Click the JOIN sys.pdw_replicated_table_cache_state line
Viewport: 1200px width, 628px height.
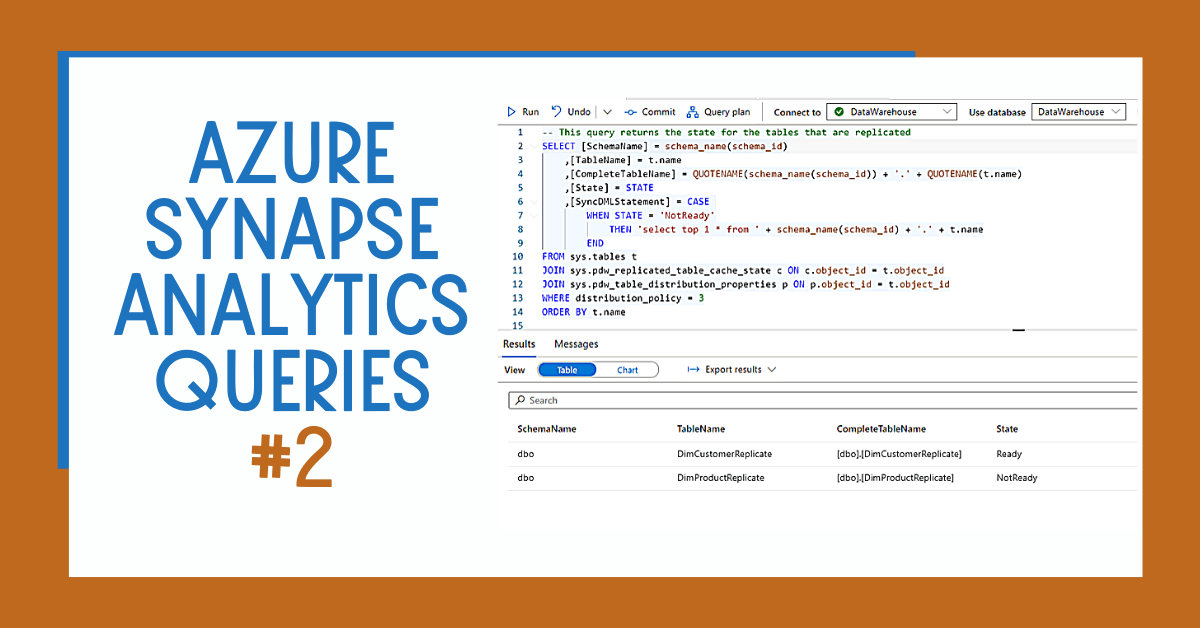pyautogui.click(x=742, y=270)
